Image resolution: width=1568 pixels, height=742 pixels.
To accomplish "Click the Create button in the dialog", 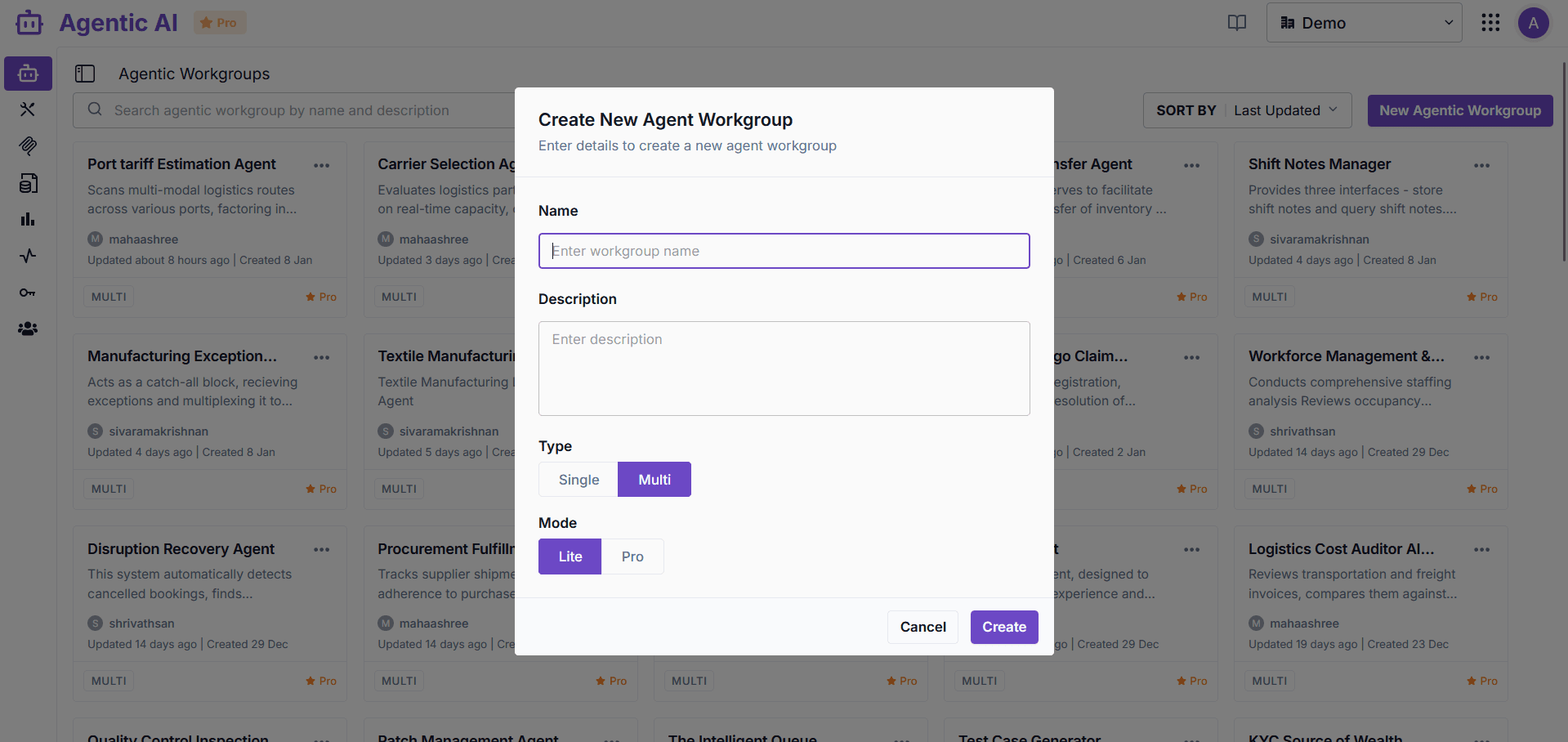I will pos(1003,627).
